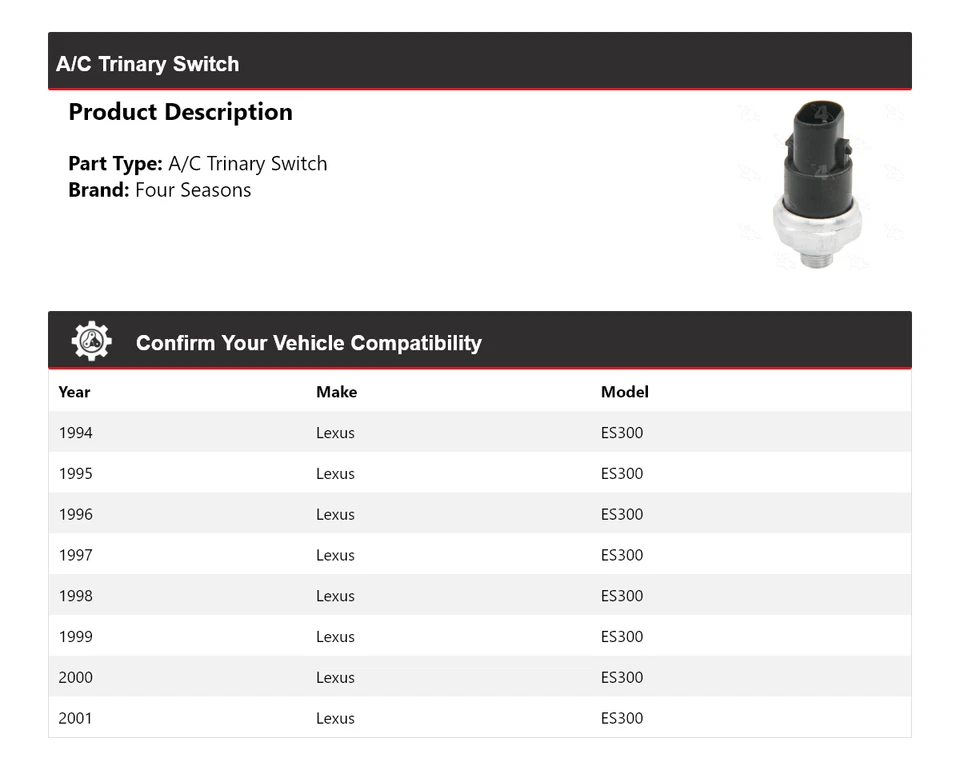Image resolution: width=960 pixels, height=770 pixels.
Task: Select the 2000 year cell
Action: 76,678
